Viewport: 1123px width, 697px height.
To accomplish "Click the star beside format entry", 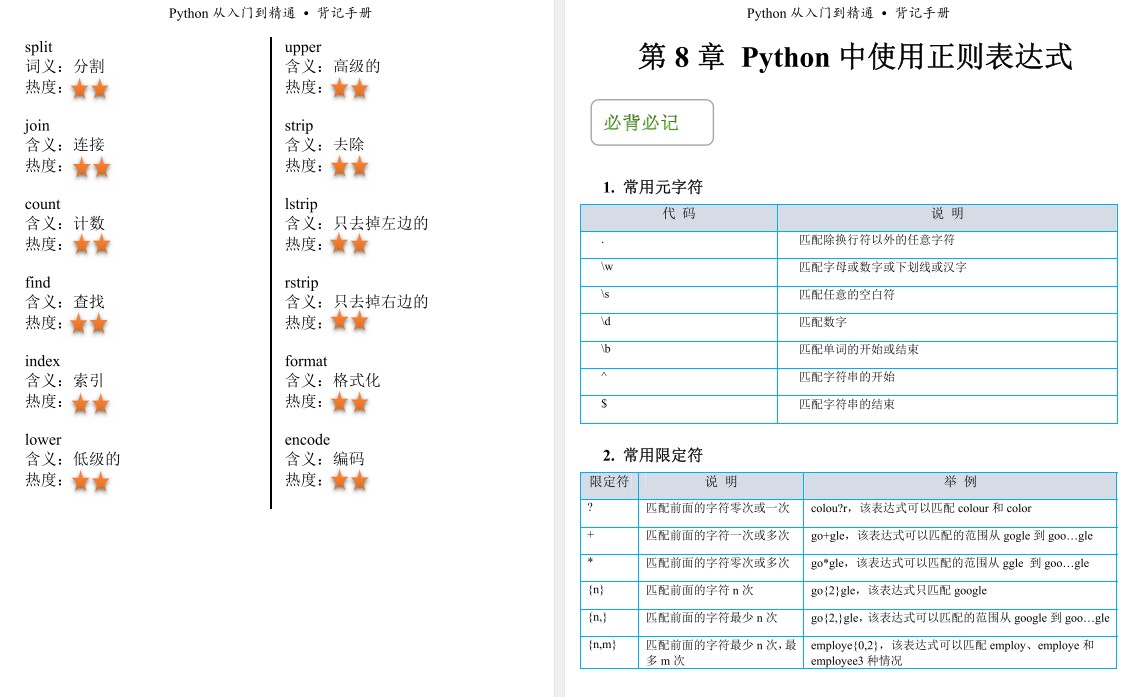I will [349, 402].
